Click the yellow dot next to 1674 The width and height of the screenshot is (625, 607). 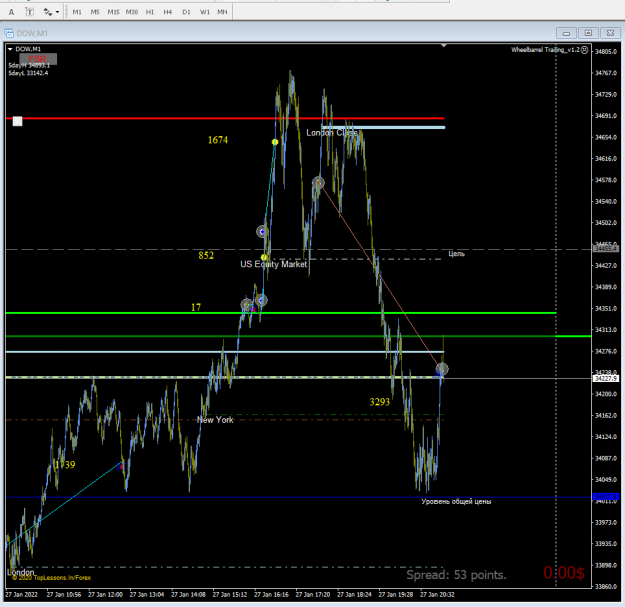pyautogui.click(x=275, y=142)
